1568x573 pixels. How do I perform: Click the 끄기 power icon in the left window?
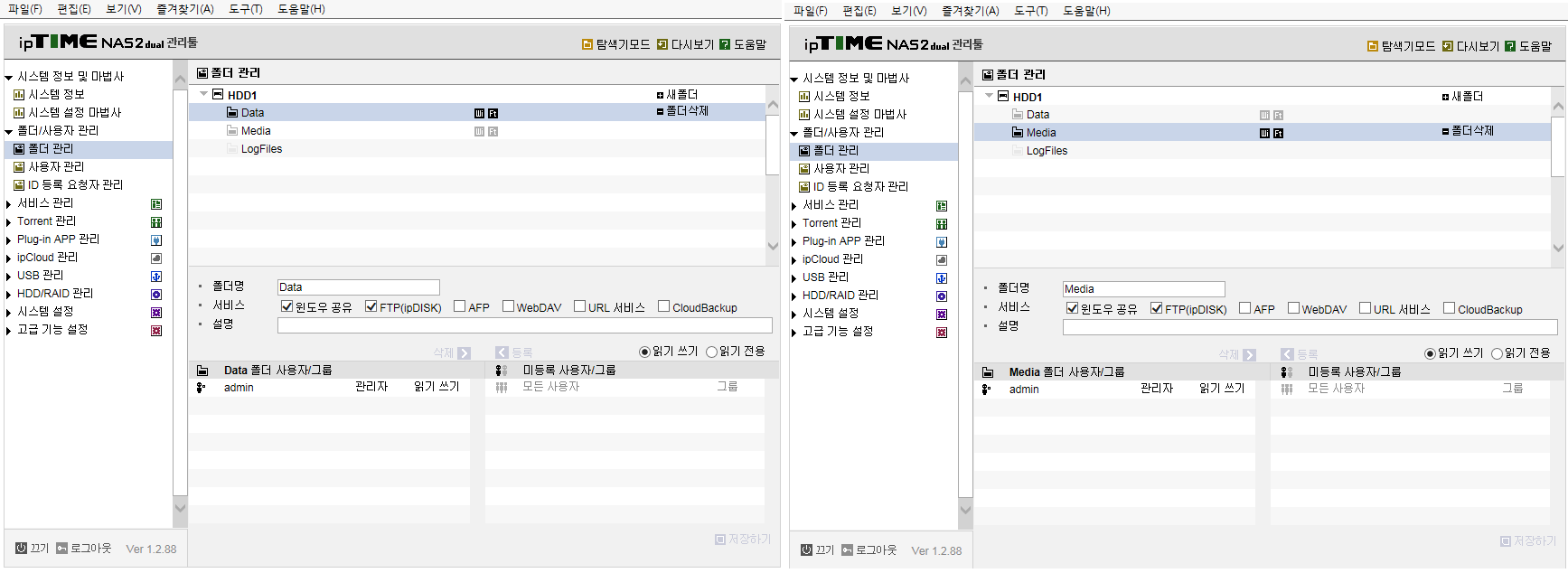[x=21, y=548]
